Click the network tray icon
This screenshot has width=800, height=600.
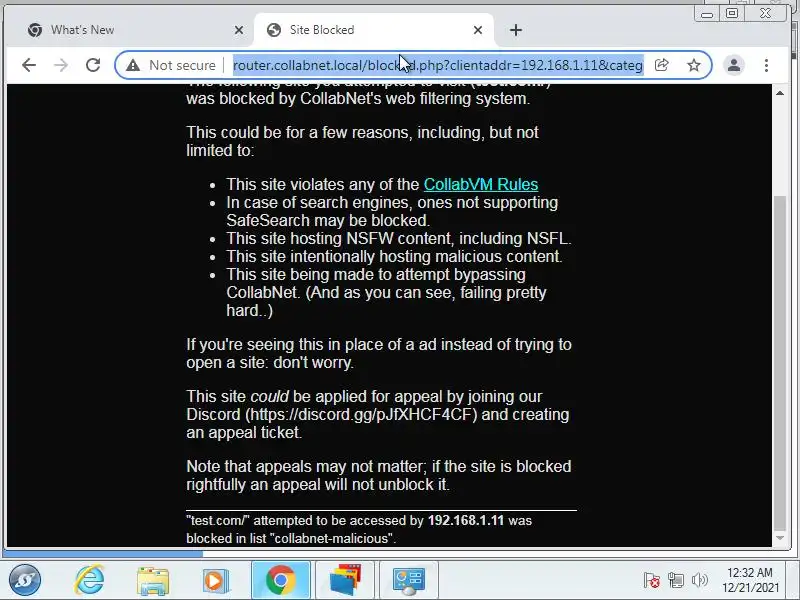pyautogui.click(x=676, y=580)
